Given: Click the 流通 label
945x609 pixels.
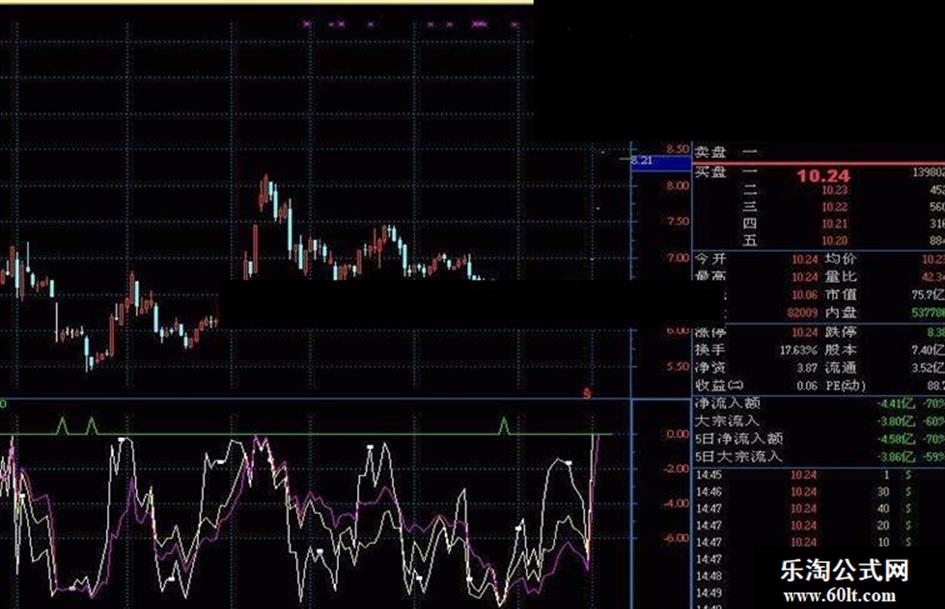Looking at the screenshot, I should 841,367.
